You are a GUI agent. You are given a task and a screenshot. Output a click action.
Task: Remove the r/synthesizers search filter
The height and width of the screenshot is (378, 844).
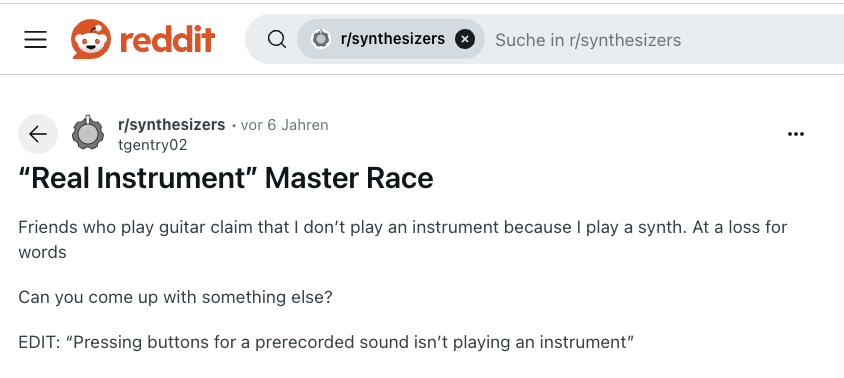point(465,39)
